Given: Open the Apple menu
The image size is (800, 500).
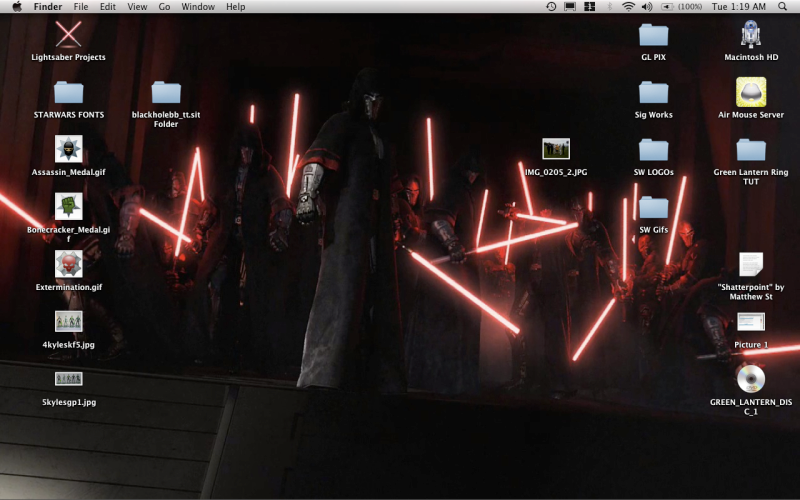Looking at the screenshot, I should (x=16, y=7).
